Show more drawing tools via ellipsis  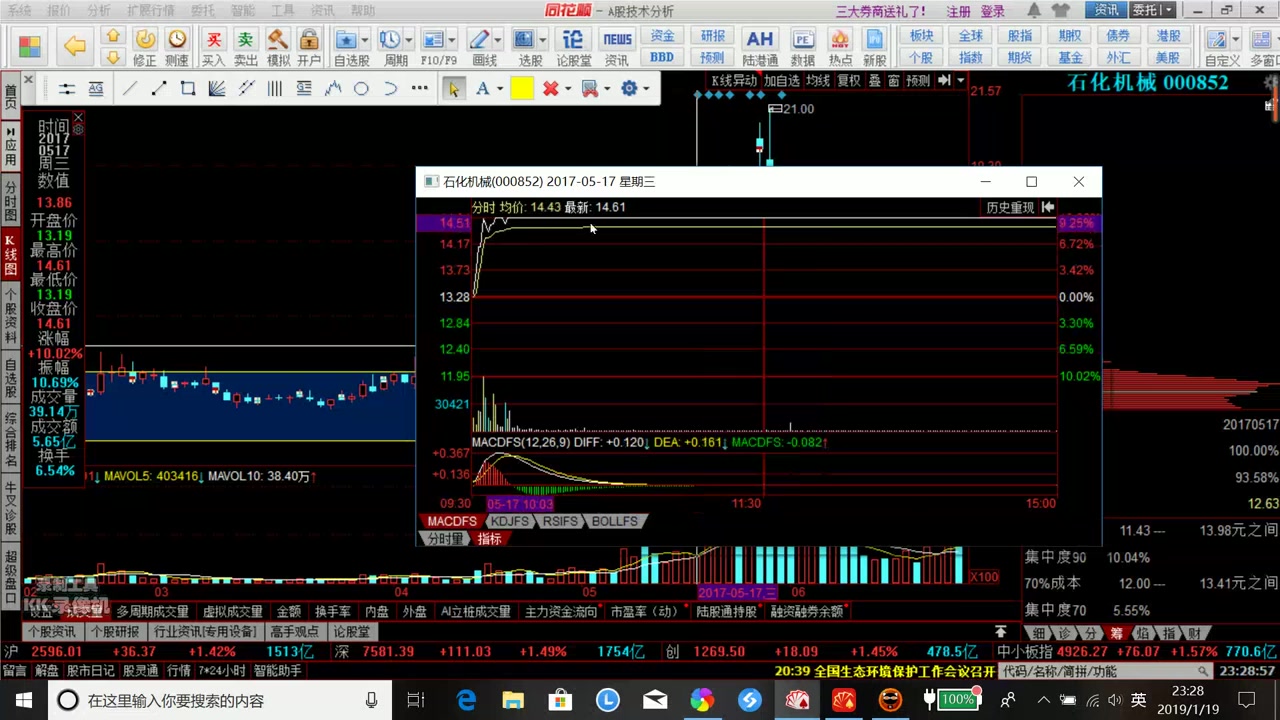[x=419, y=89]
